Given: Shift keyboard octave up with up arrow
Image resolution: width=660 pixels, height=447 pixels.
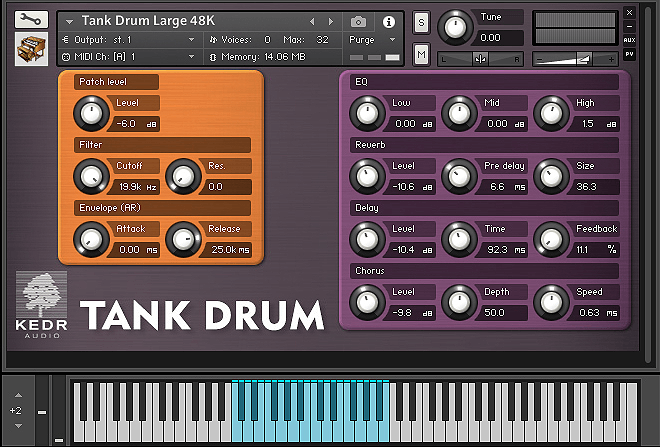Looking at the screenshot, I should [x=18, y=395].
